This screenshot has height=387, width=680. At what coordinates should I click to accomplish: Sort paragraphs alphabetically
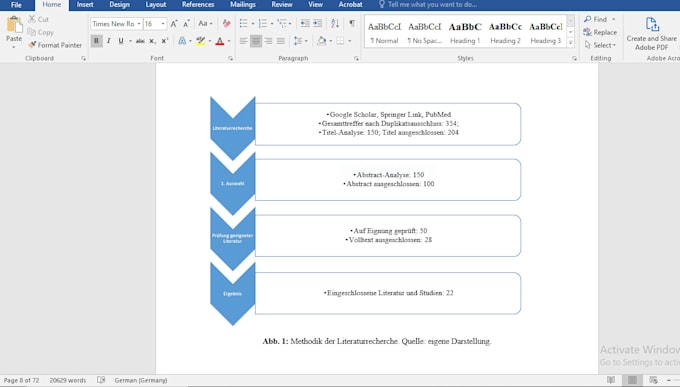[335, 23]
